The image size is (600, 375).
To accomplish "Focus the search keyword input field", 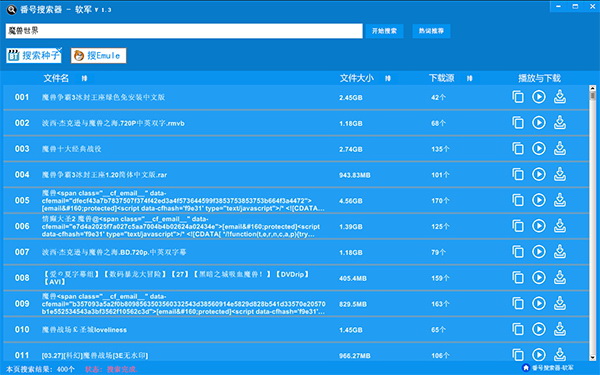I will pyautogui.click(x=184, y=31).
